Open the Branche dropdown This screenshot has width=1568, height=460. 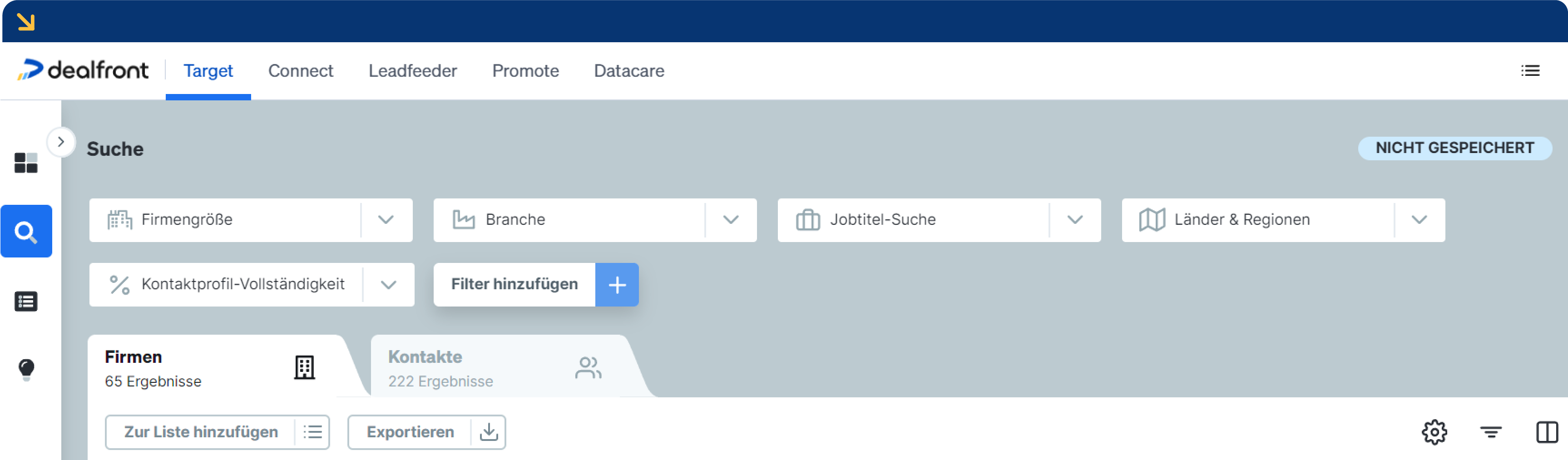(x=731, y=220)
